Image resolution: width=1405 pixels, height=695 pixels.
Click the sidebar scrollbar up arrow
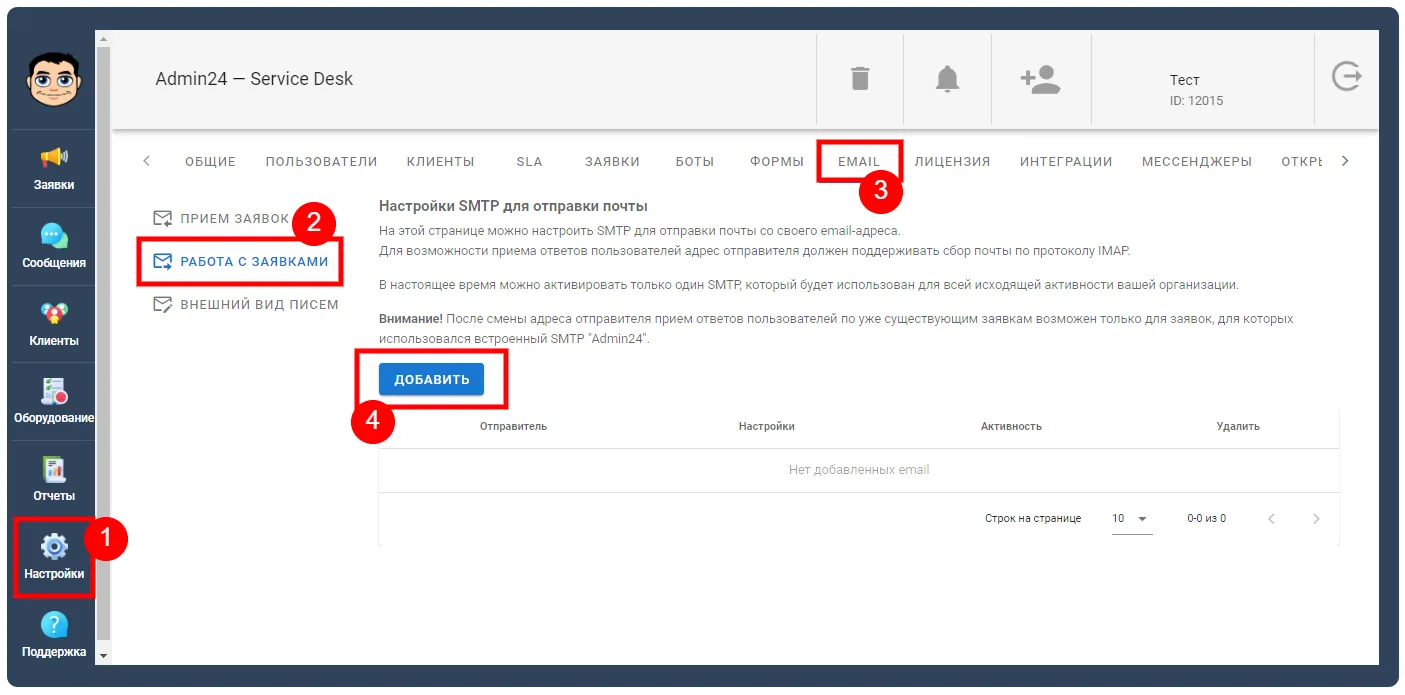(103, 38)
